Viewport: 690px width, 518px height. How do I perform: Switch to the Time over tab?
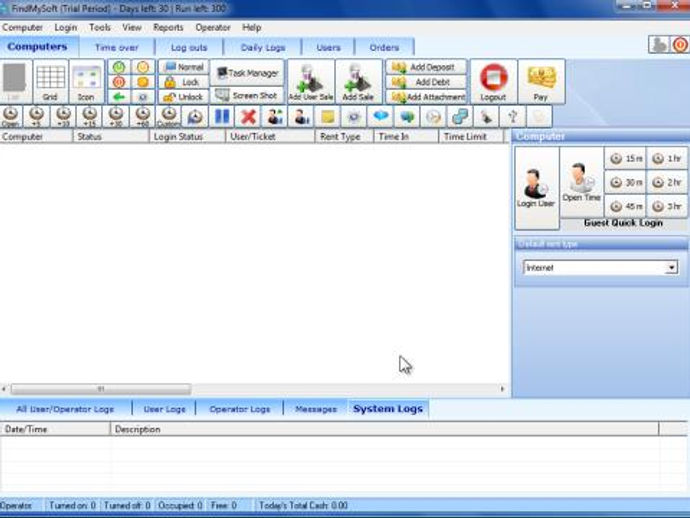117,48
